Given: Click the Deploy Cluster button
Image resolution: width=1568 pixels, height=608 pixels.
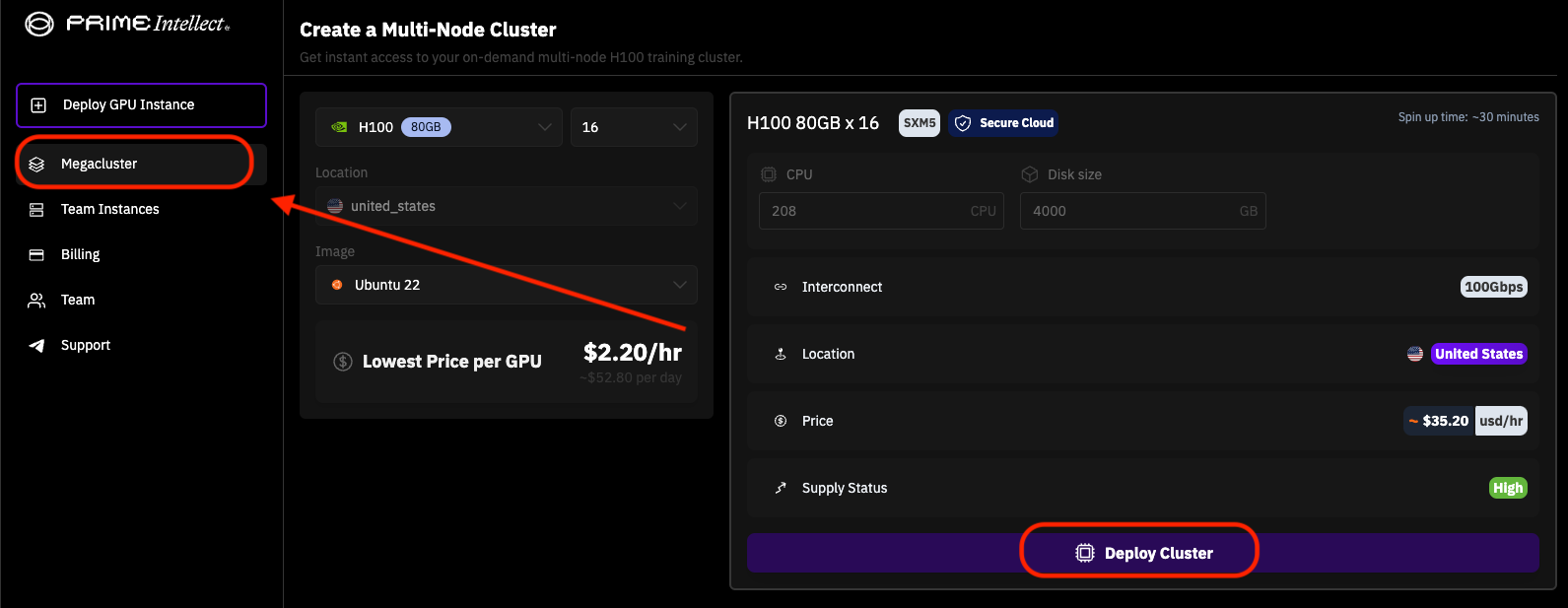Looking at the screenshot, I should [1143, 553].
